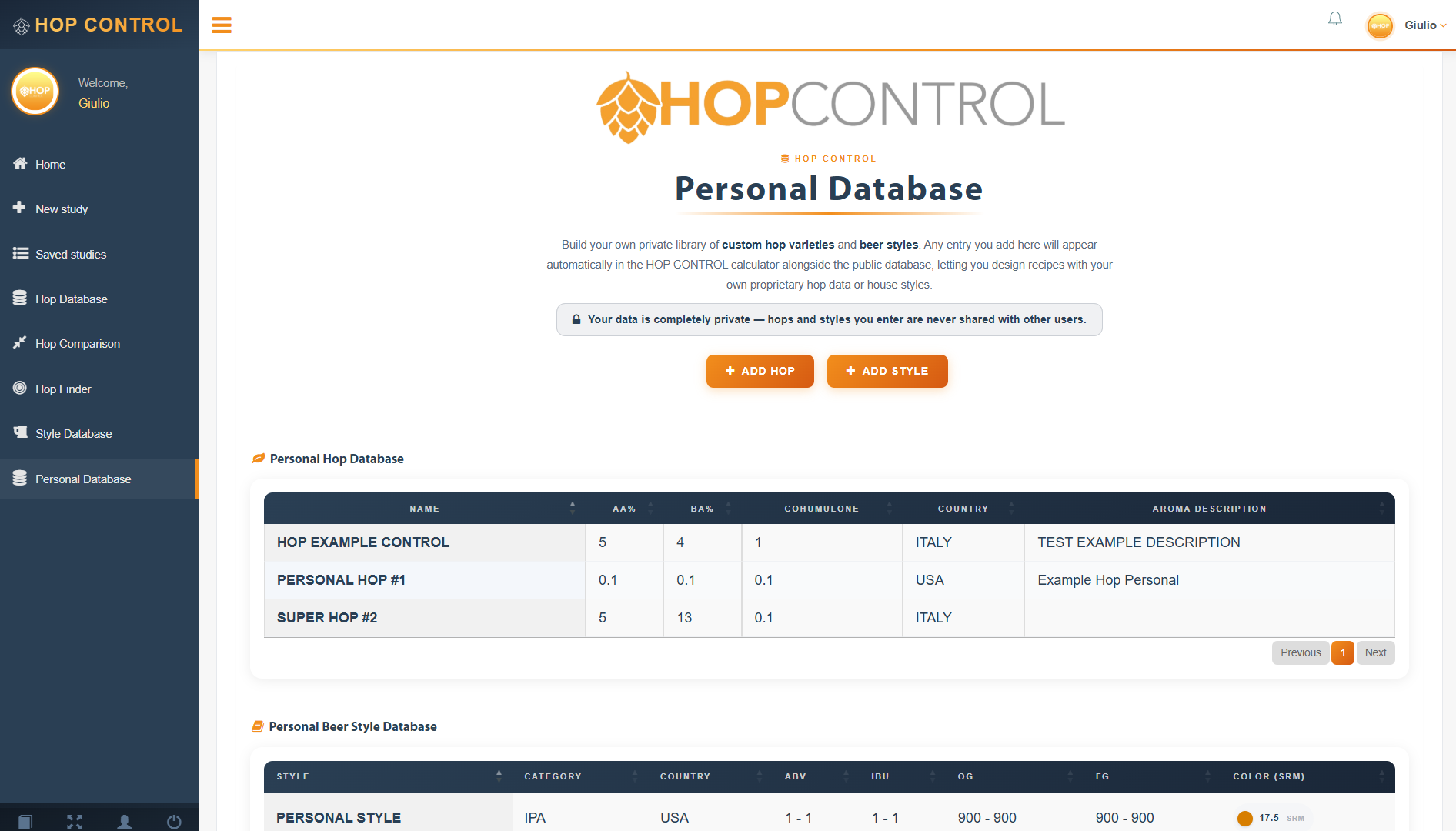The height and width of the screenshot is (831, 1456).
Task: Sort style table by CATEGORY column
Action: (579, 776)
